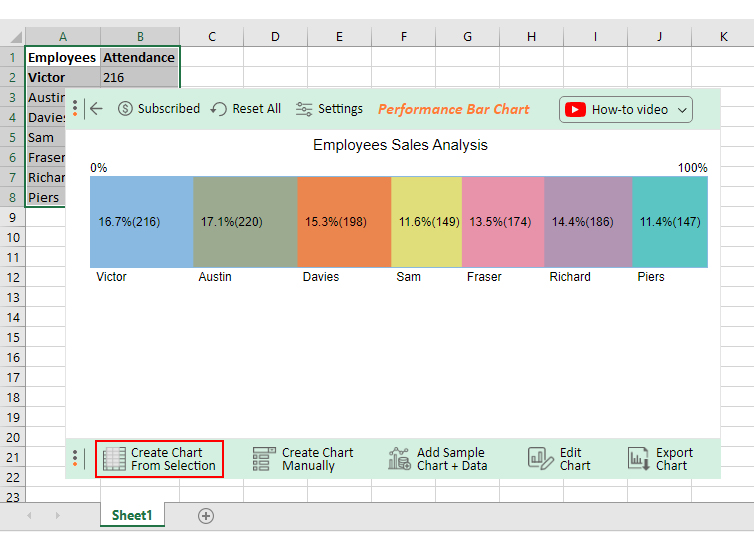
Task: Select row 1 header
Action: tap(13, 57)
